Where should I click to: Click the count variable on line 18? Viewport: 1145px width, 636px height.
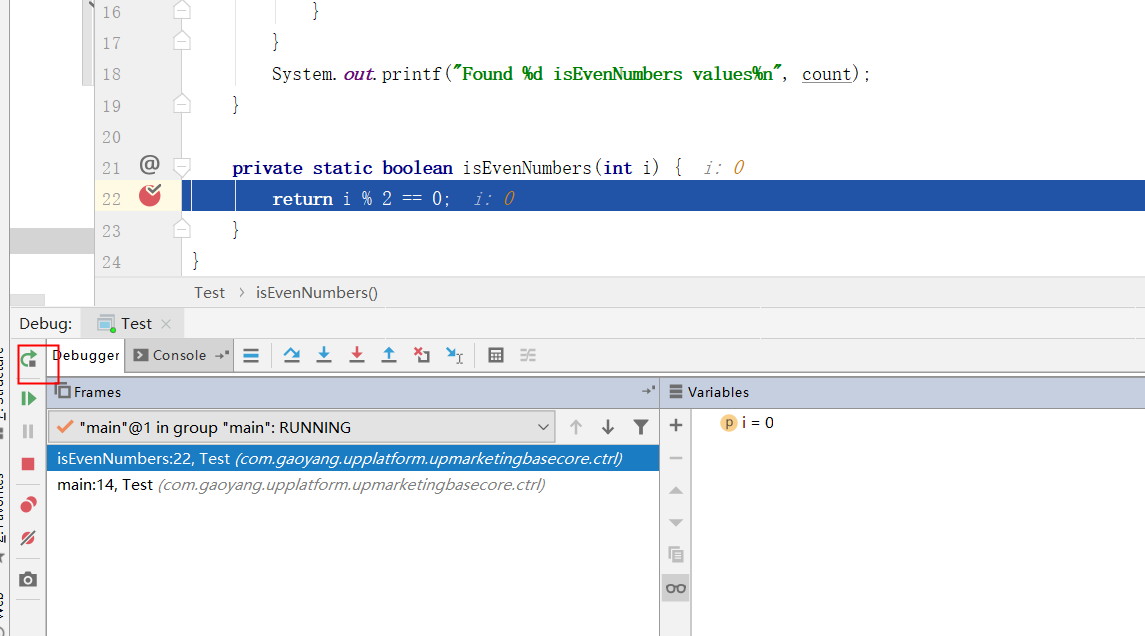(x=827, y=74)
